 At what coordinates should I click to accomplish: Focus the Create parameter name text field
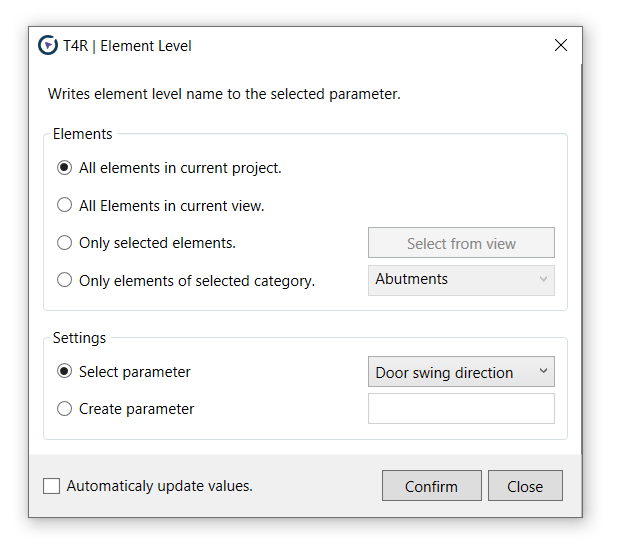pyautogui.click(x=461, y=409)
